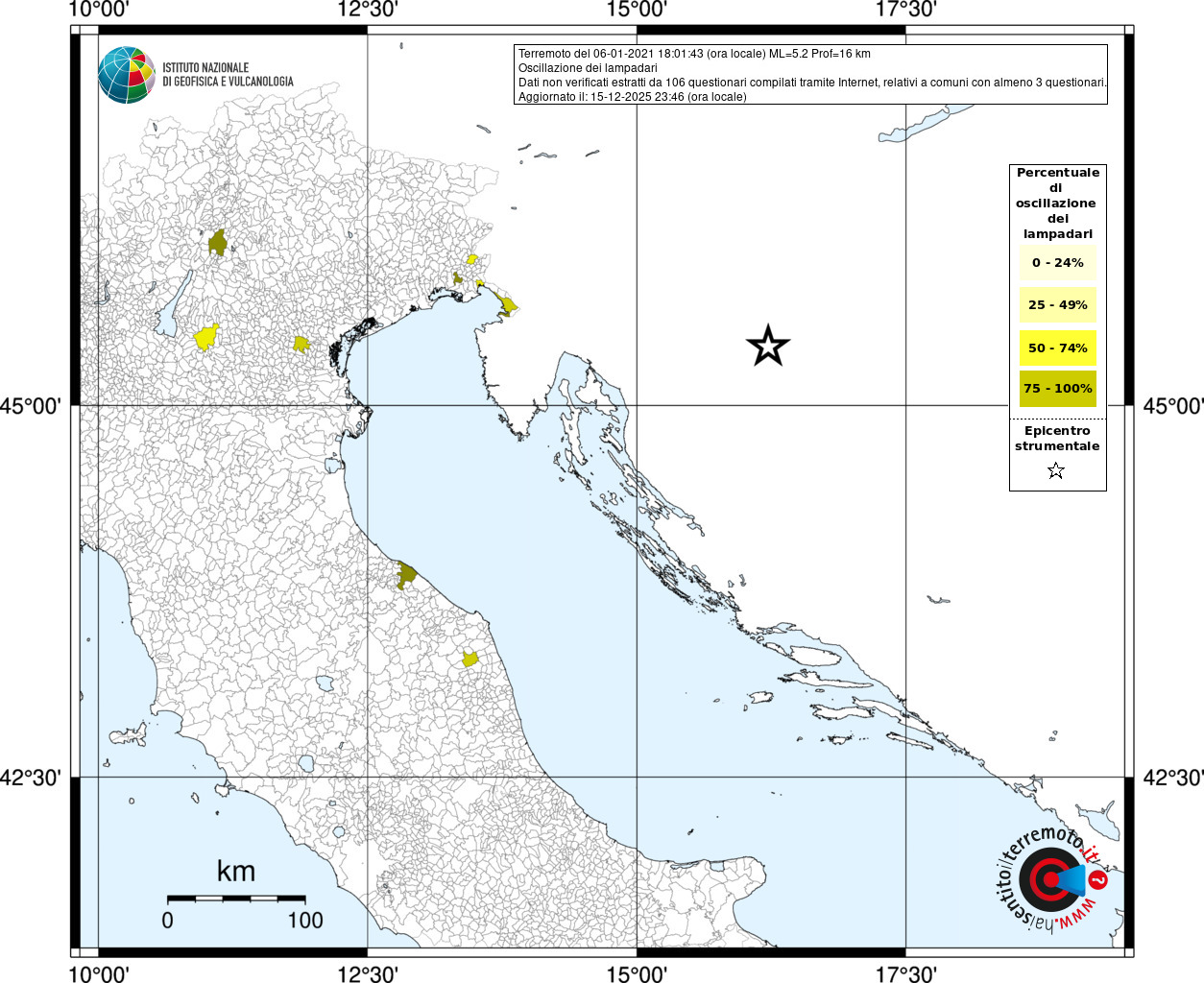Click the right axis label 42°30'
The image size is (1204, 983).
(1172, 778)
